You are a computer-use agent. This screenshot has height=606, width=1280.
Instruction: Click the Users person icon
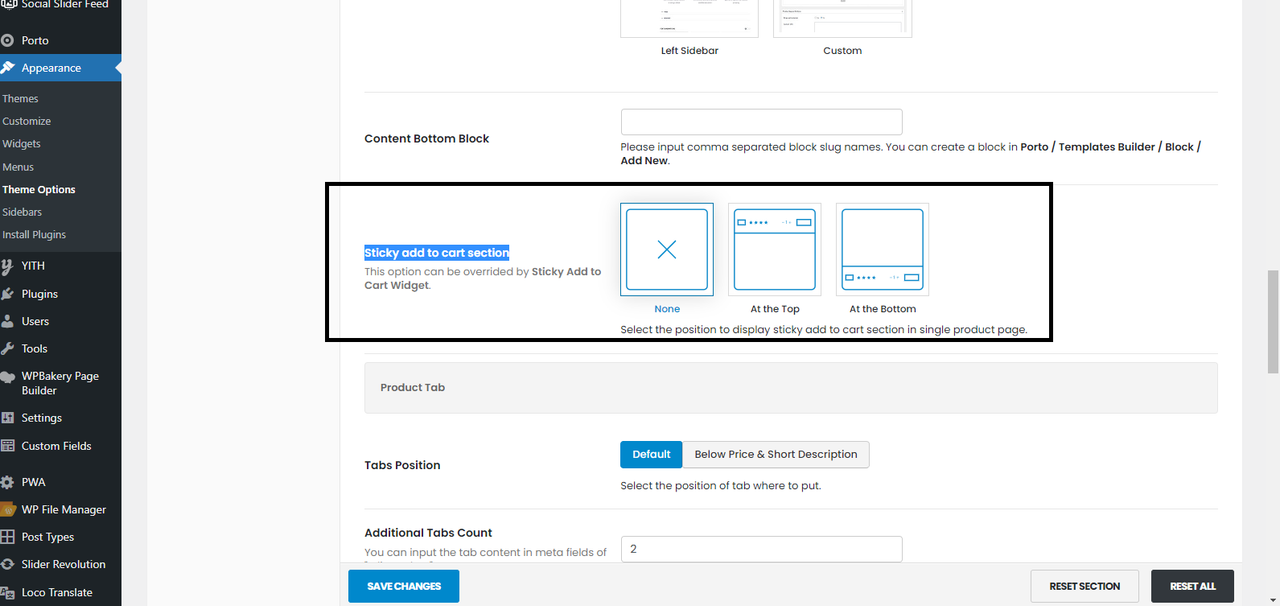8,321
